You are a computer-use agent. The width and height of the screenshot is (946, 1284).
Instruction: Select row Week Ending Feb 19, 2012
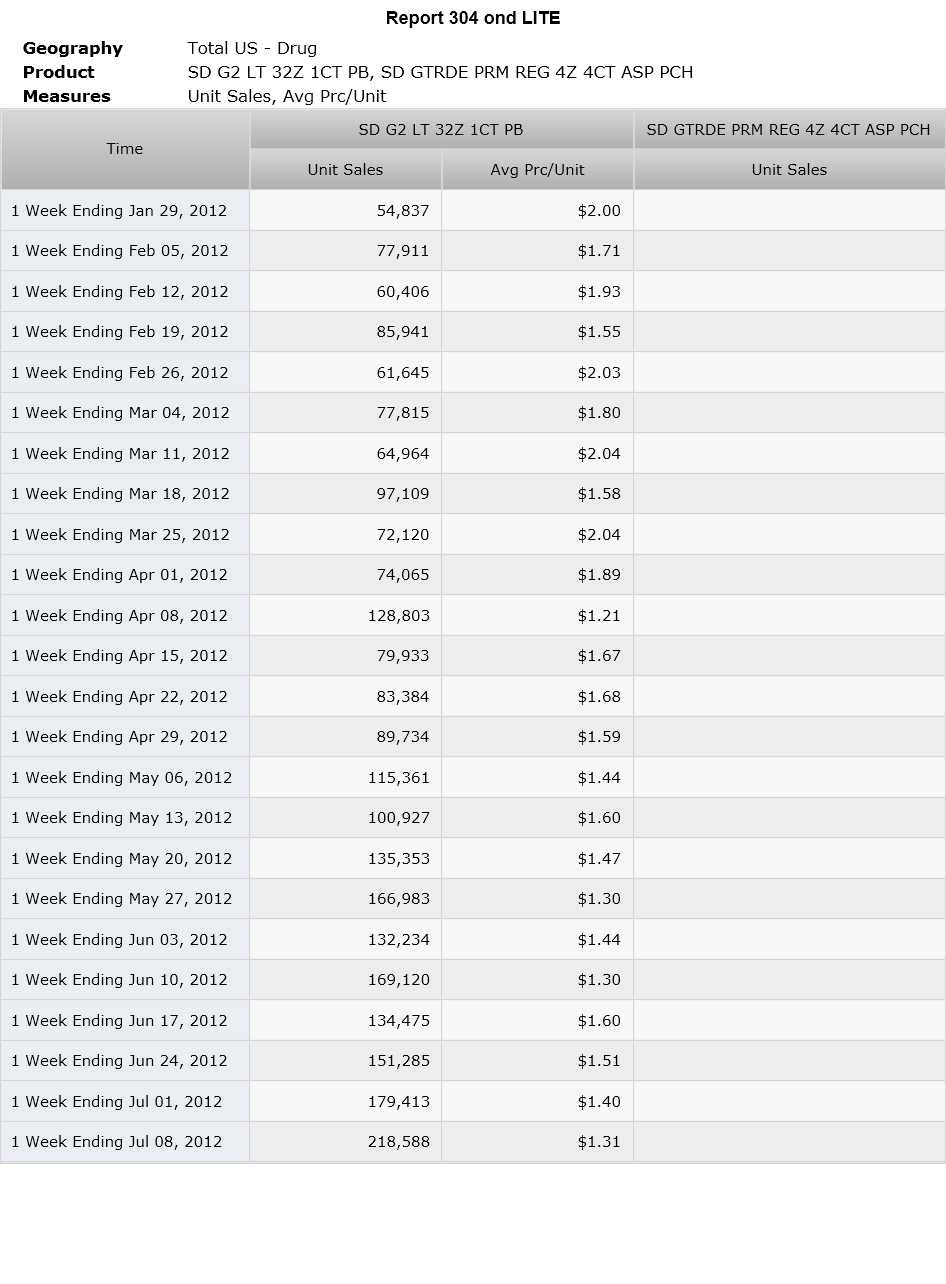[x=473, y=332]
